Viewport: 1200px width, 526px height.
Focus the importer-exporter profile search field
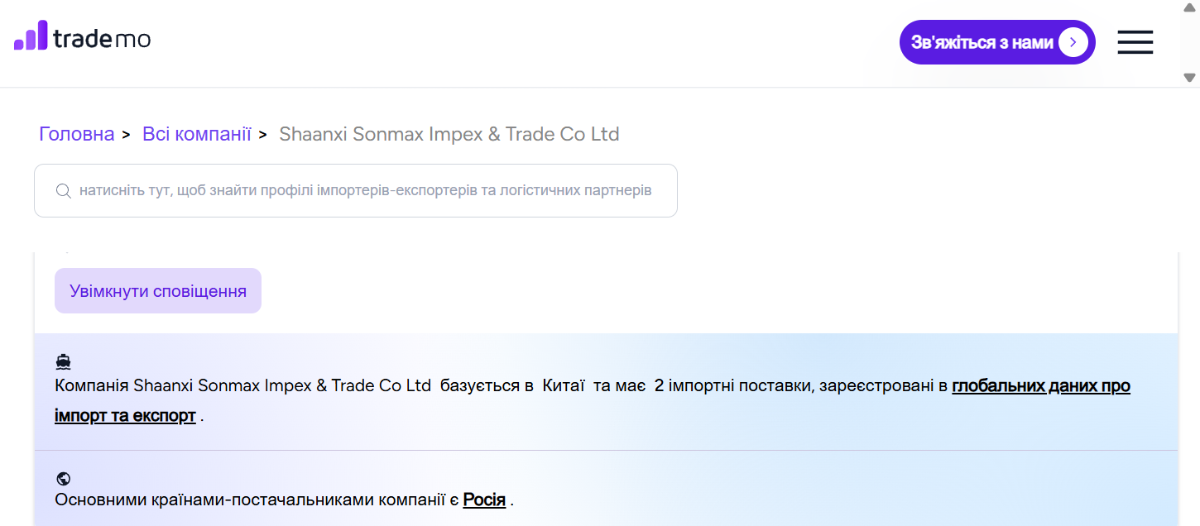point(365,190)
